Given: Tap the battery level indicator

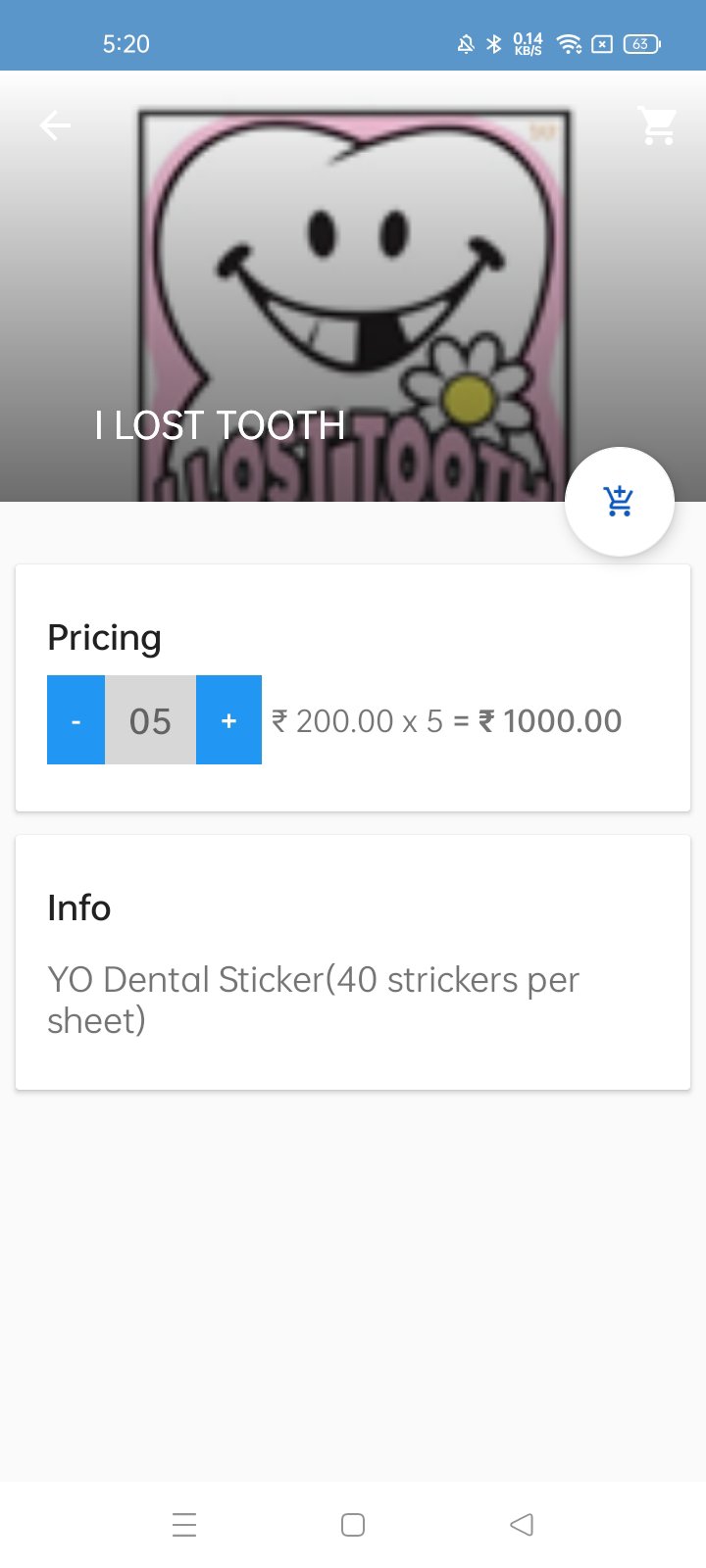Looking at the screenshot, I should (x=641, y=44).
